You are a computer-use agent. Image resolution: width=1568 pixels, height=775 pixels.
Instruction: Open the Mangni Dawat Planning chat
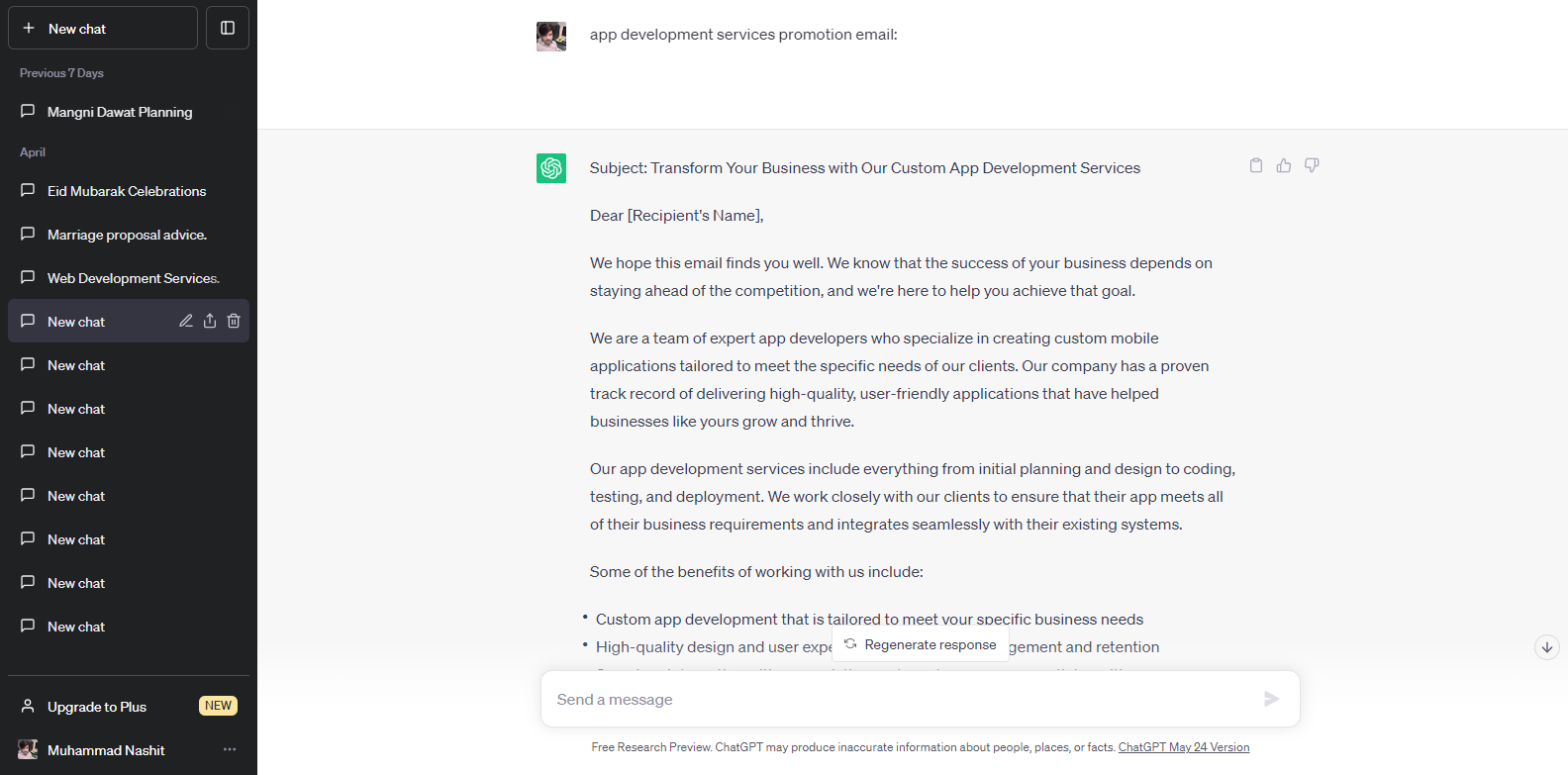(120, 112)
